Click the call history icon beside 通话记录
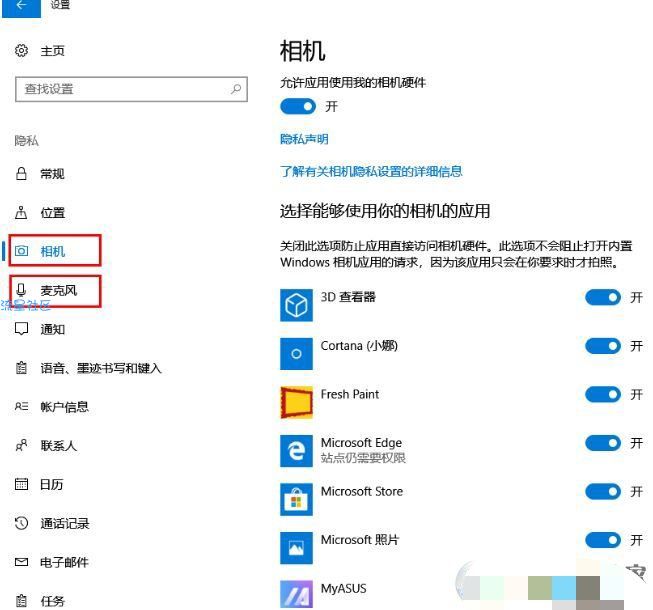Image resolution: width=653 pixels, height=610 pixels. (x=21, y=523)
